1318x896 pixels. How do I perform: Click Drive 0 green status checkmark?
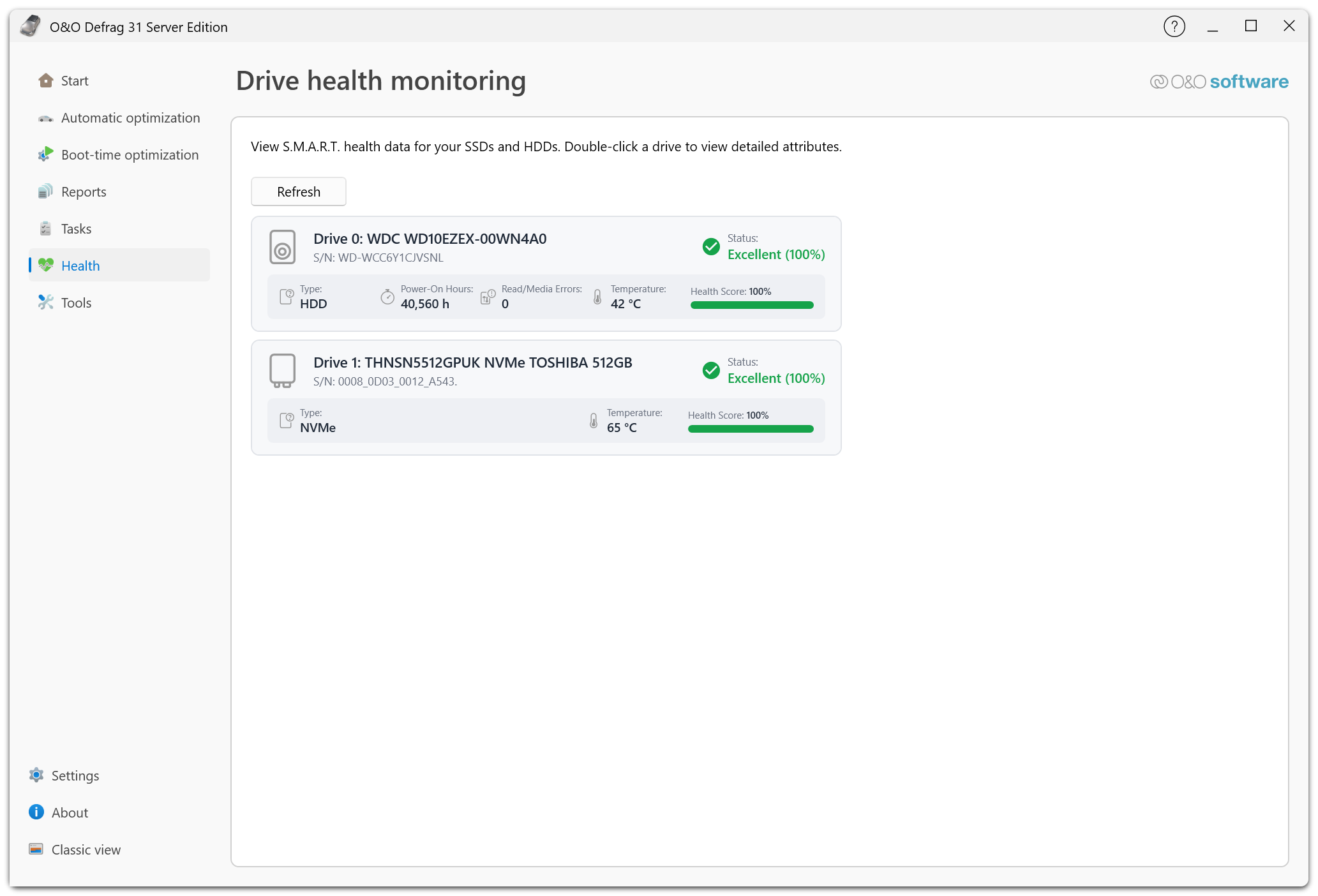(x=711, y=246)
